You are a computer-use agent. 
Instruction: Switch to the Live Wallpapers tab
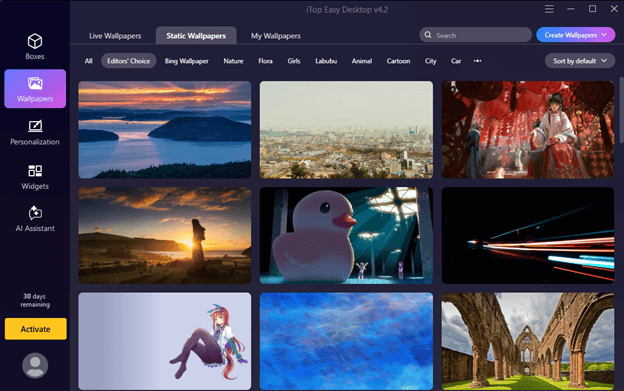(115, 36)
